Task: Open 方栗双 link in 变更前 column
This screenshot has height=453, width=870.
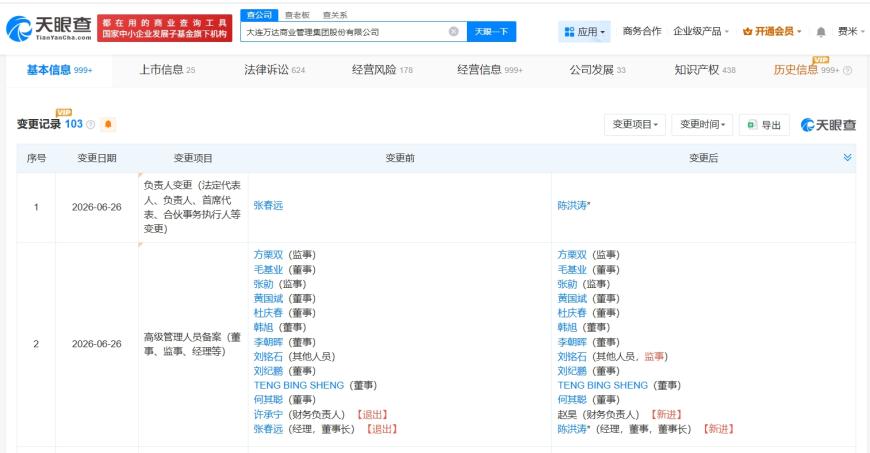Action: coord(269,255)
